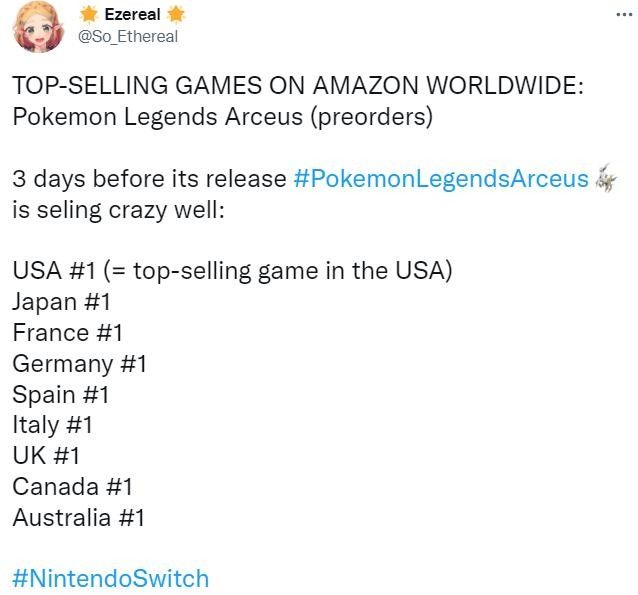Select the France #1 line
638x595 pixels.
67,332
